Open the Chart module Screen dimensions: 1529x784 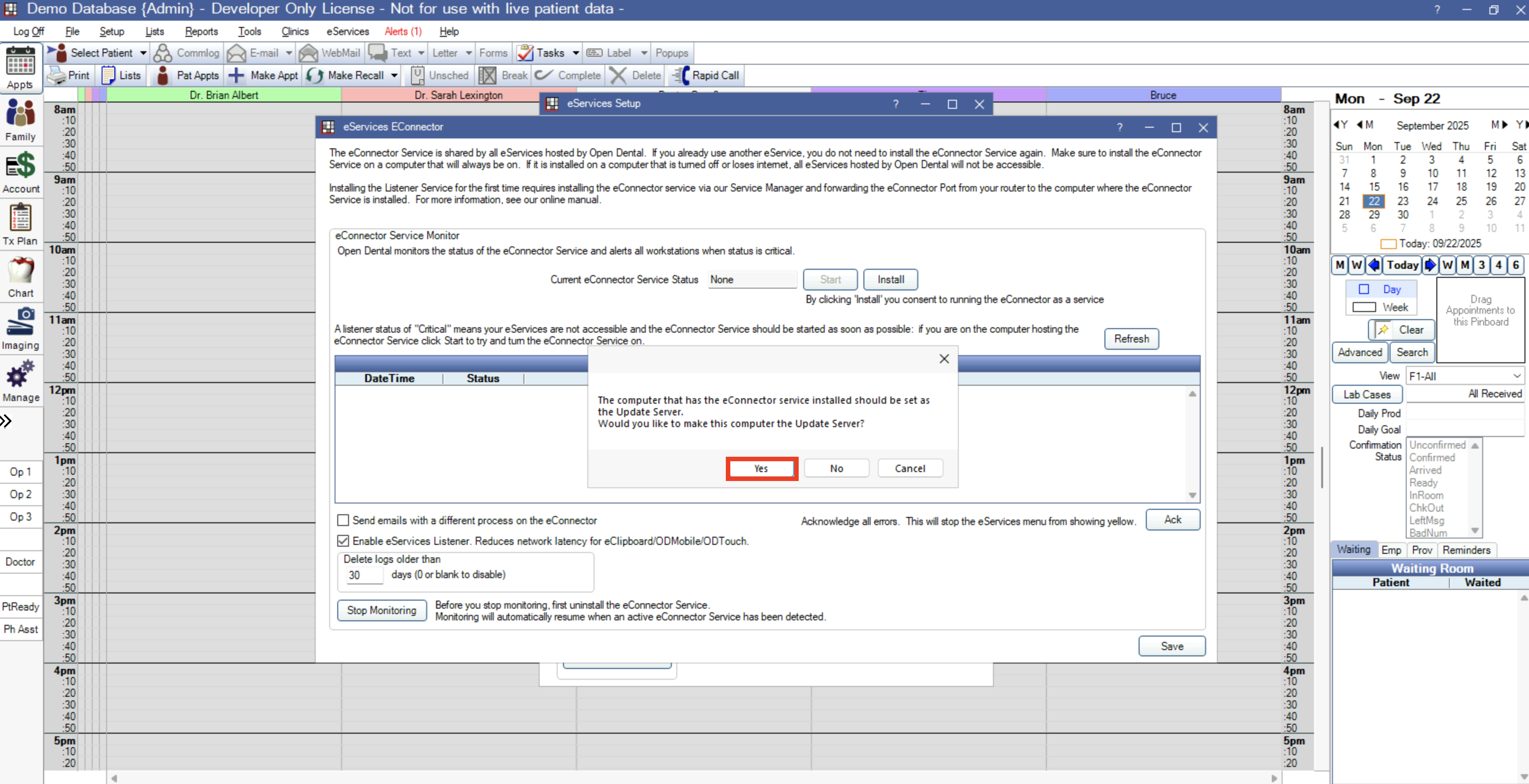(x=21, y=276)
